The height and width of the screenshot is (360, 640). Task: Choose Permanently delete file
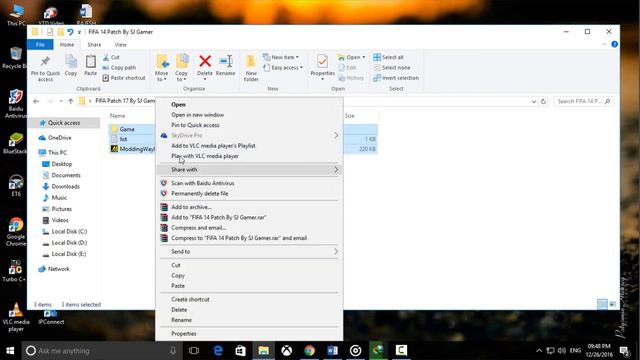click(200, 193)
